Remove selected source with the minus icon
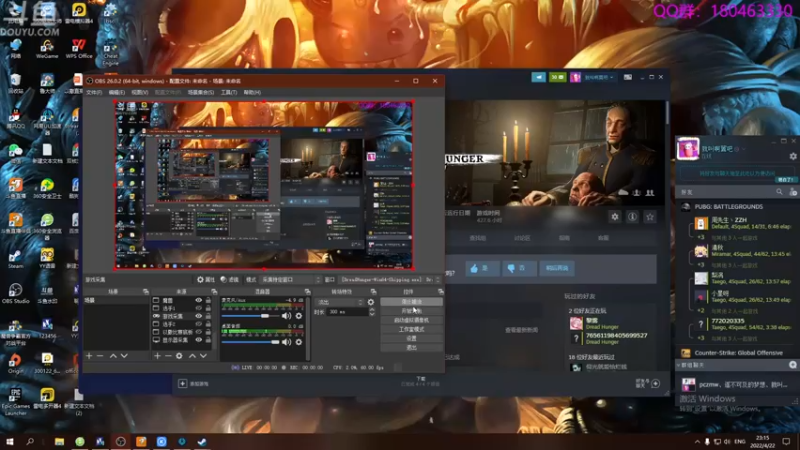Image resolution: width=800 pixels, height=450 pixels. (x=168, y=356)
